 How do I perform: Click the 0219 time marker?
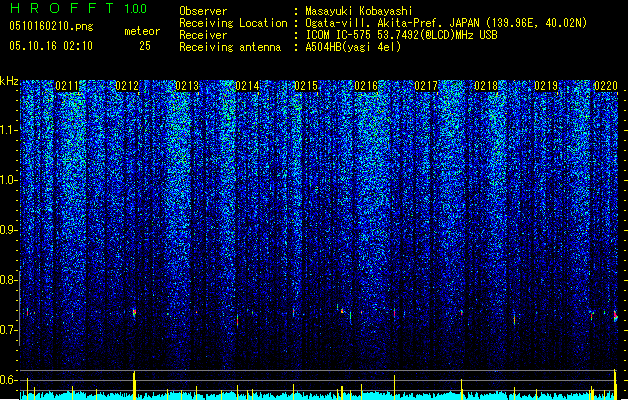[x=546, y=86]
